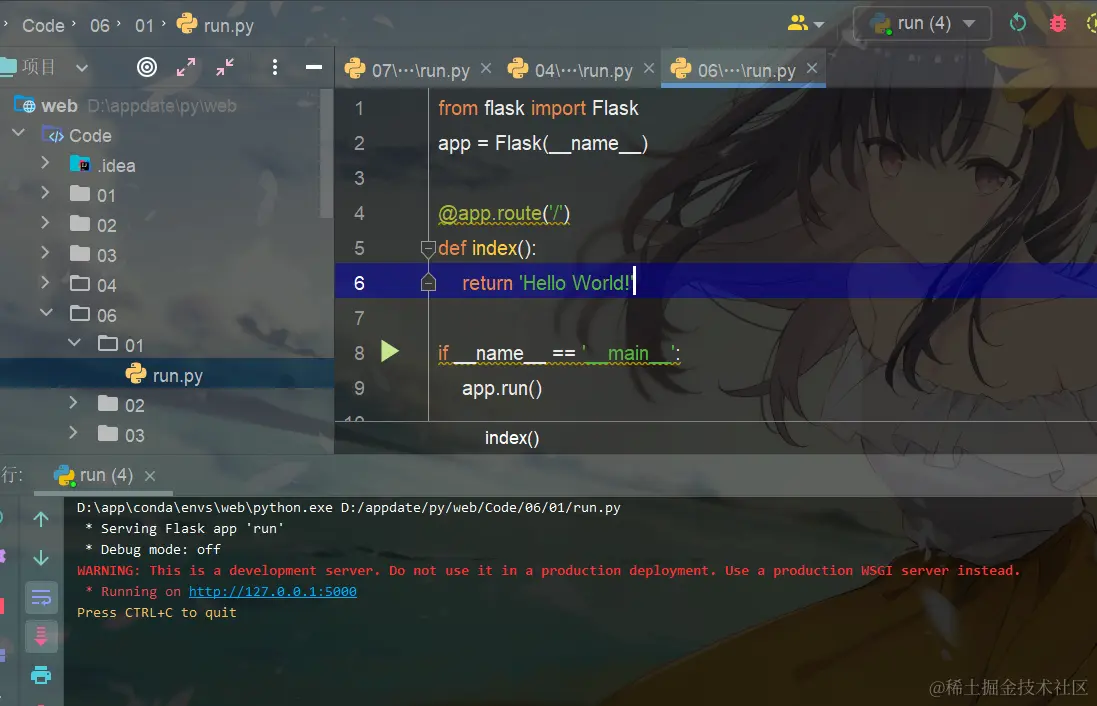Hide the project tool window

point(314,67)
